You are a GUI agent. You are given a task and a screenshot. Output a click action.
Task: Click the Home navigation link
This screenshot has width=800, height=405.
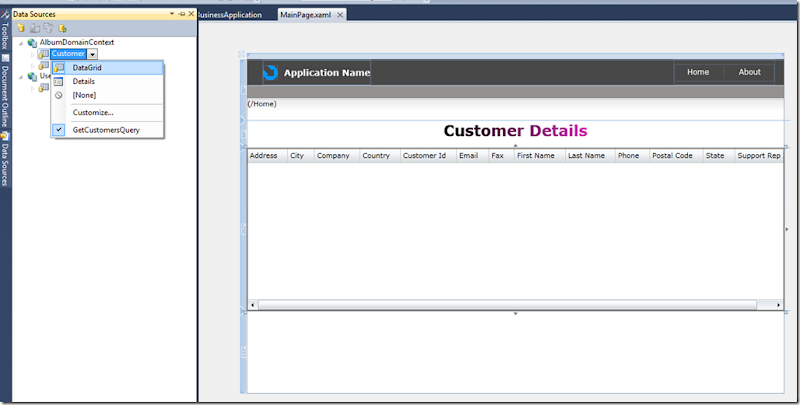click(x=698, y=72)
